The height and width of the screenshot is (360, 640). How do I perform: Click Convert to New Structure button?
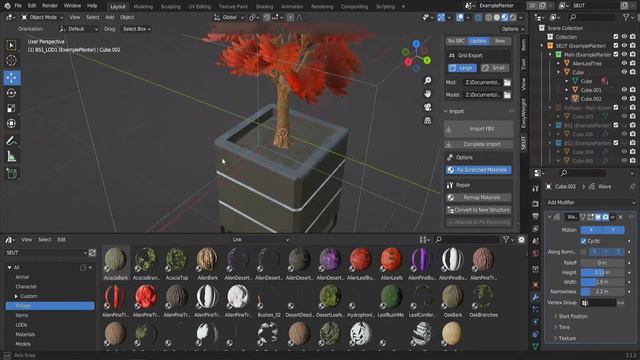(478, 210)
